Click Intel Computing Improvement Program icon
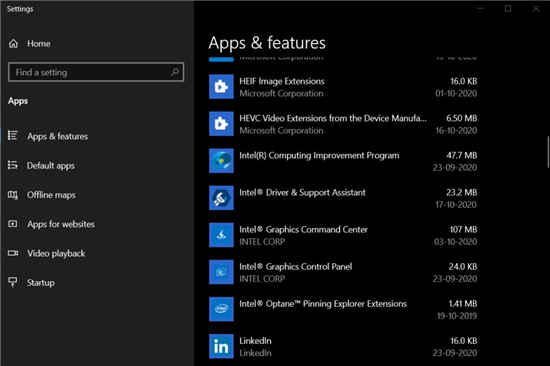Screen dimensions: 550x366 221,161
